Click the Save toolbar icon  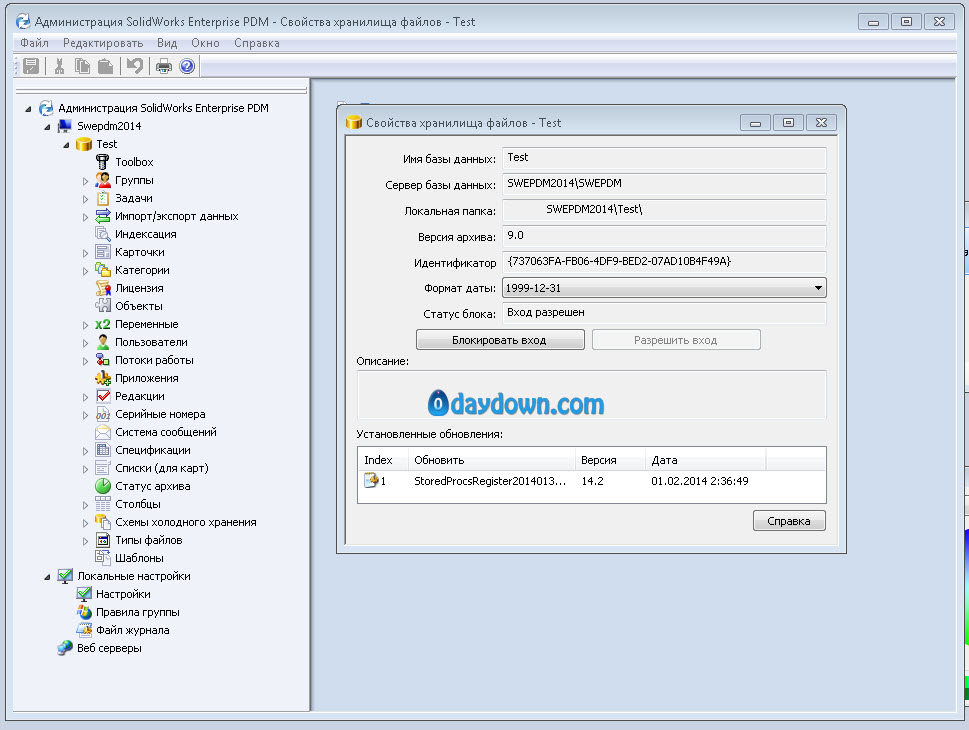tap(31, 66)
